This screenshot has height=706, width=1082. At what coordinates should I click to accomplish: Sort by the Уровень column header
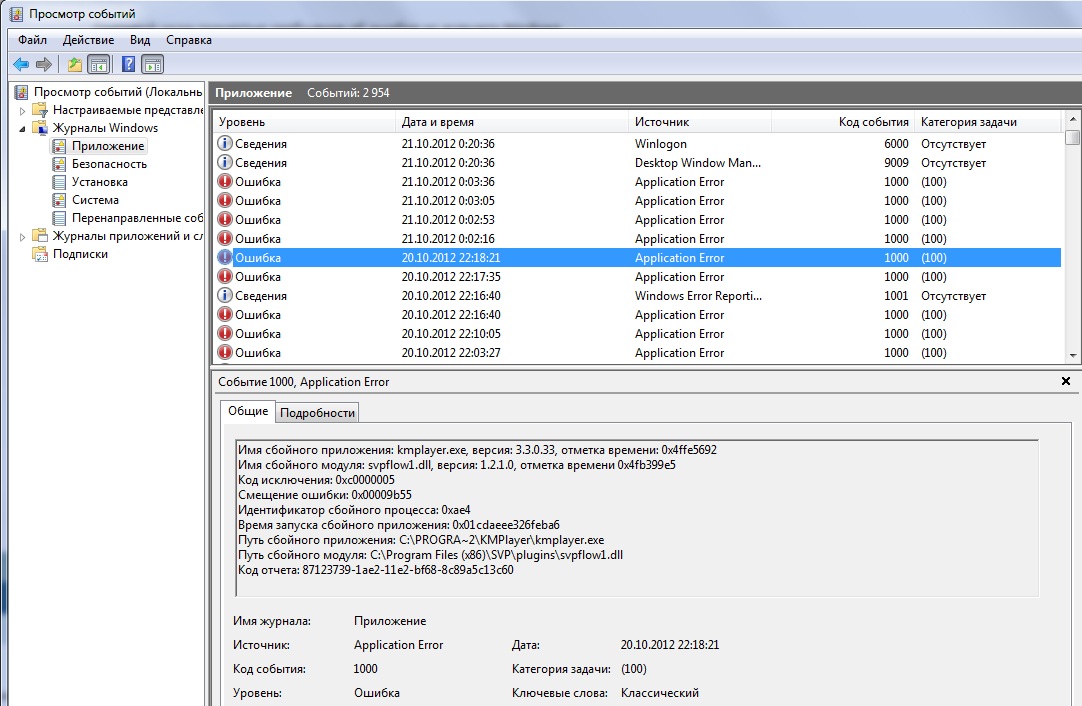click(304, 122)
